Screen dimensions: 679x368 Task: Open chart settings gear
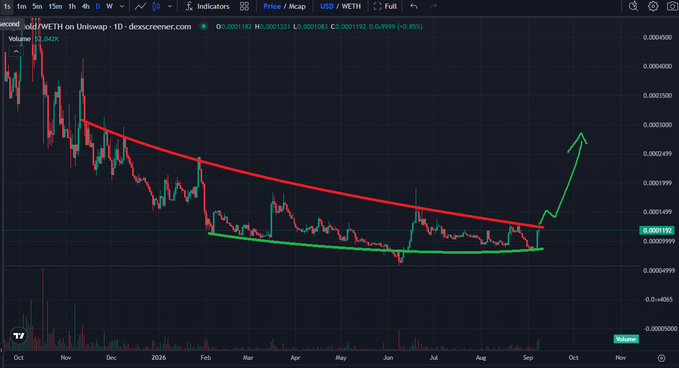pyautogui.click(x=653, y=6)
